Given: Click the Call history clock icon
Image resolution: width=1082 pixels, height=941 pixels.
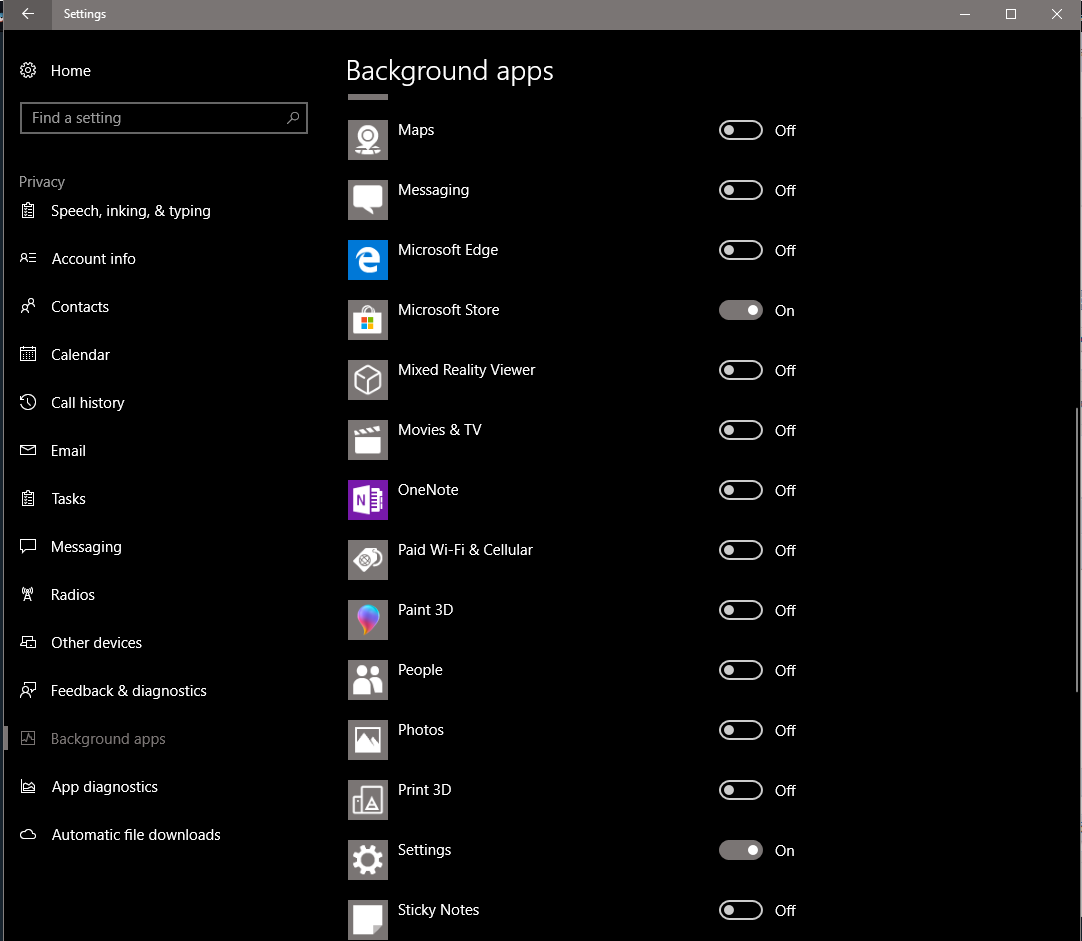Looking at the screenshot, I should [x=28, y=402].
